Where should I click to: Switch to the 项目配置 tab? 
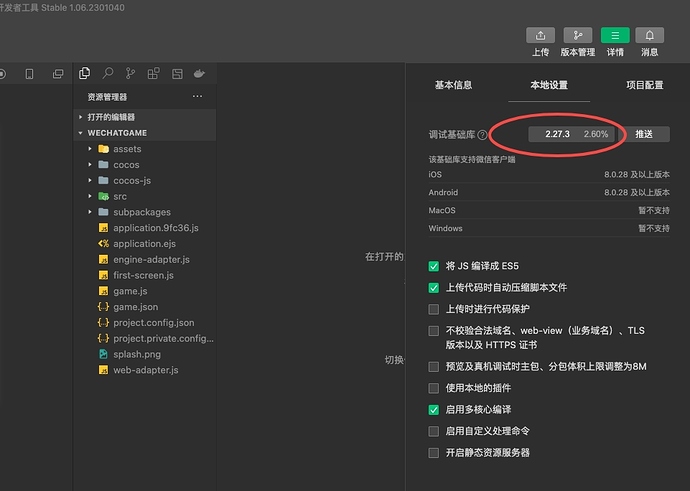645,85
